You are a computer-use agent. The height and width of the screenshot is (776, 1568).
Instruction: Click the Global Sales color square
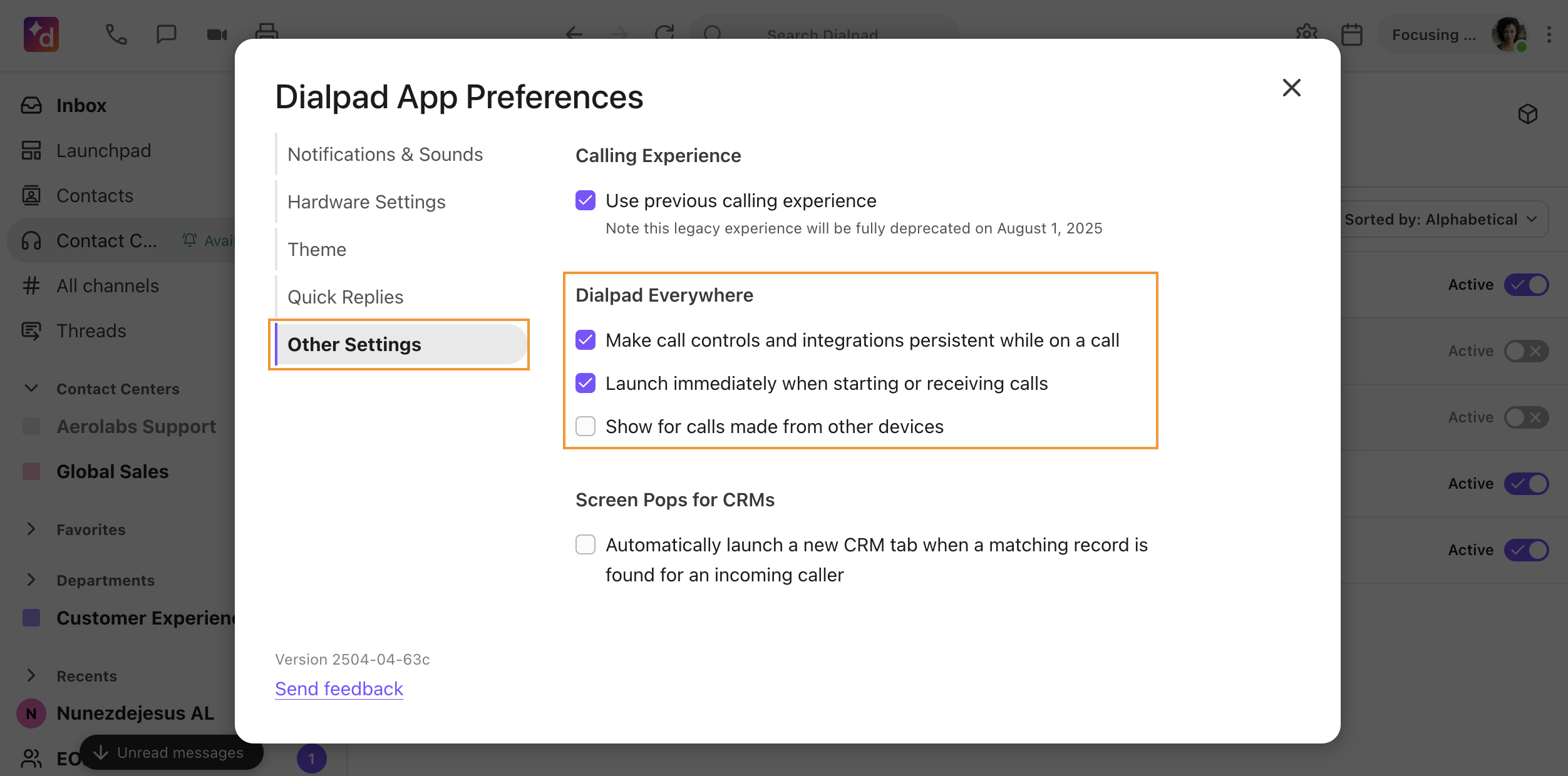point(31,471)
